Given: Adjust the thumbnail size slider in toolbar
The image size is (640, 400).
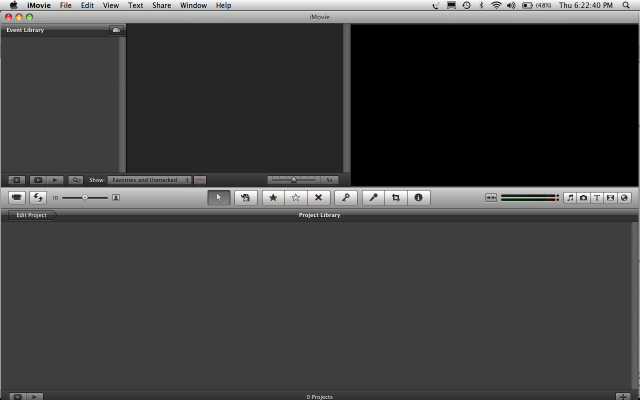Looking at the screenshot, I should click(x=85, y=198).
